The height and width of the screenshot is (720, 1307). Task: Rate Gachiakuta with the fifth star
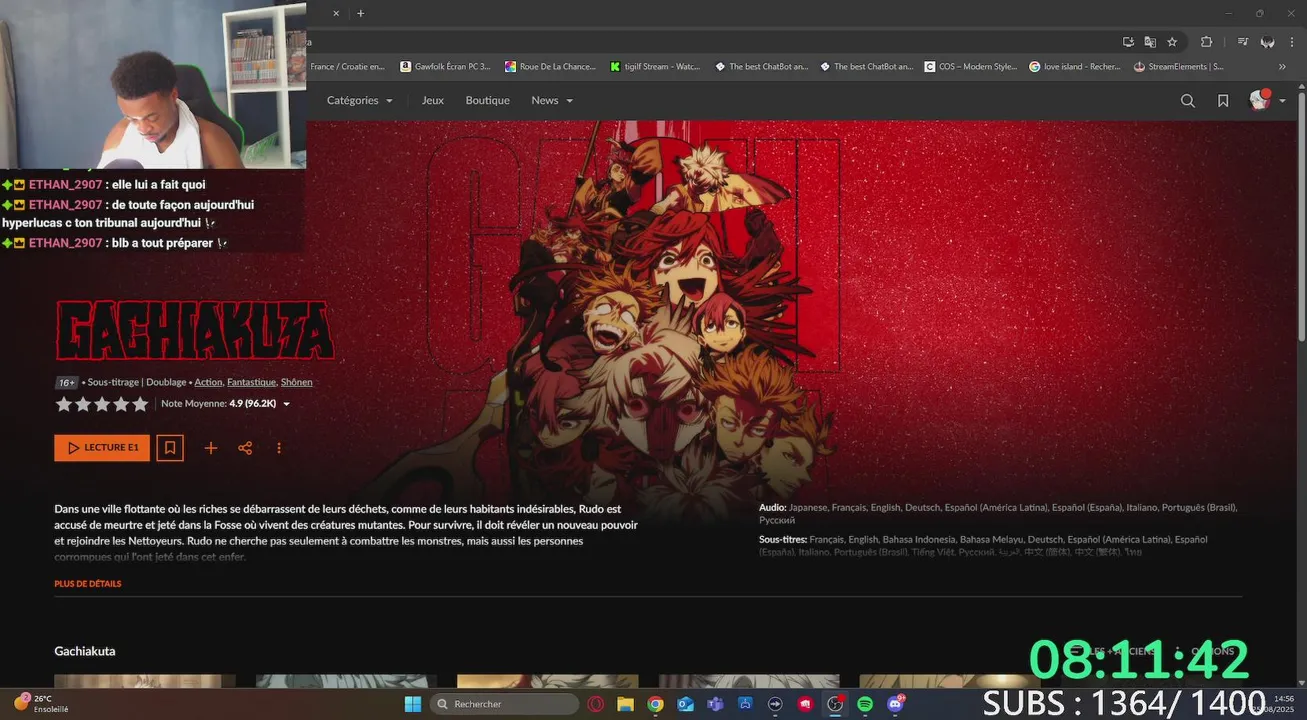click(x=140, y=404)
